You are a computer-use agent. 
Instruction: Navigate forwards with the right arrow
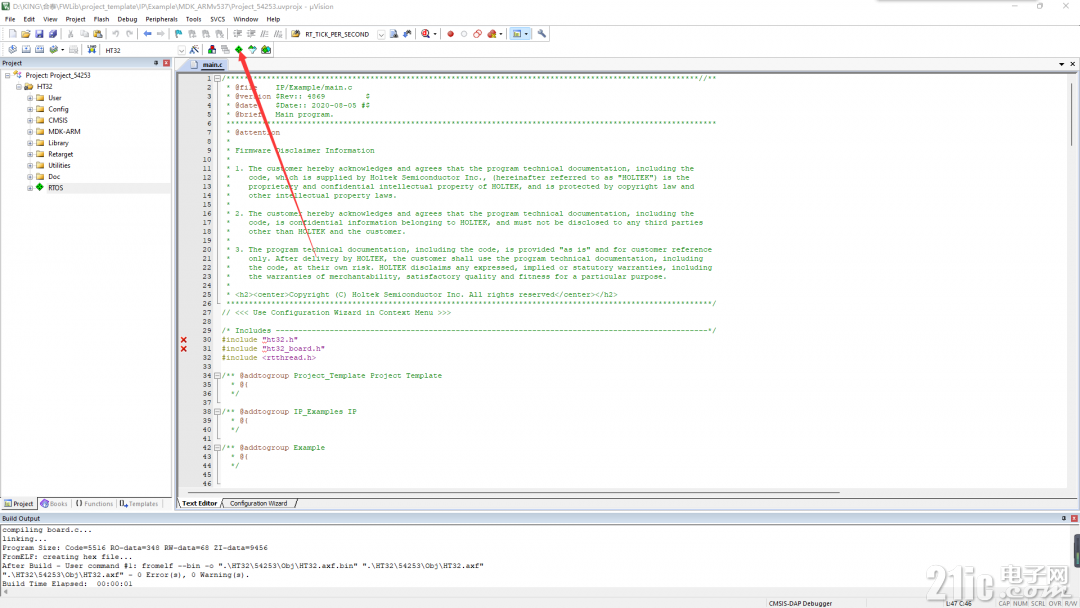160,34
